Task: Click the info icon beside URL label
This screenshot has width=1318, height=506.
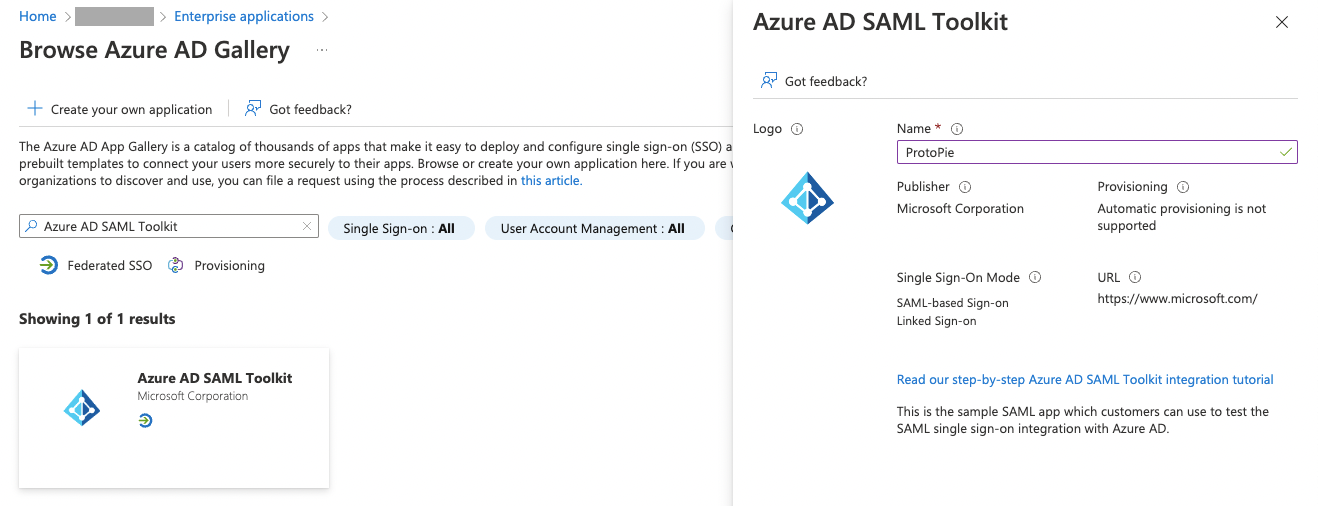Action: pos(1135,277)
